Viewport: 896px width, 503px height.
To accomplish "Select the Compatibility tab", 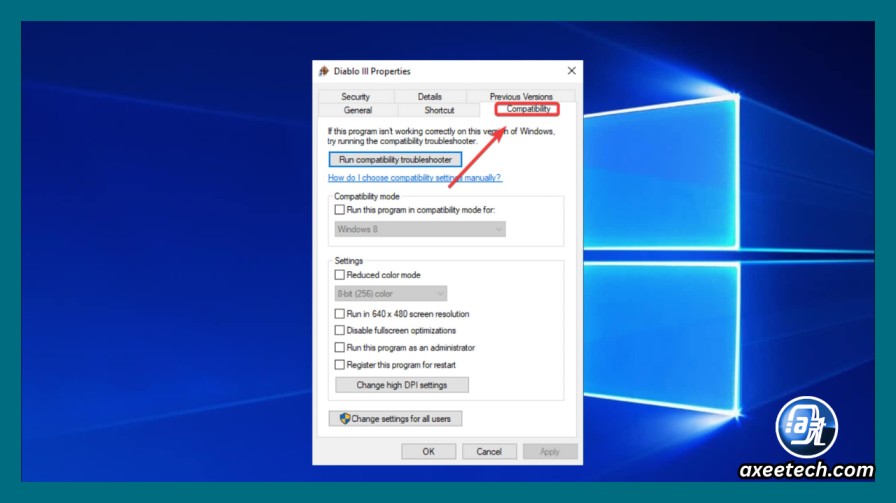I will [527, 109].
